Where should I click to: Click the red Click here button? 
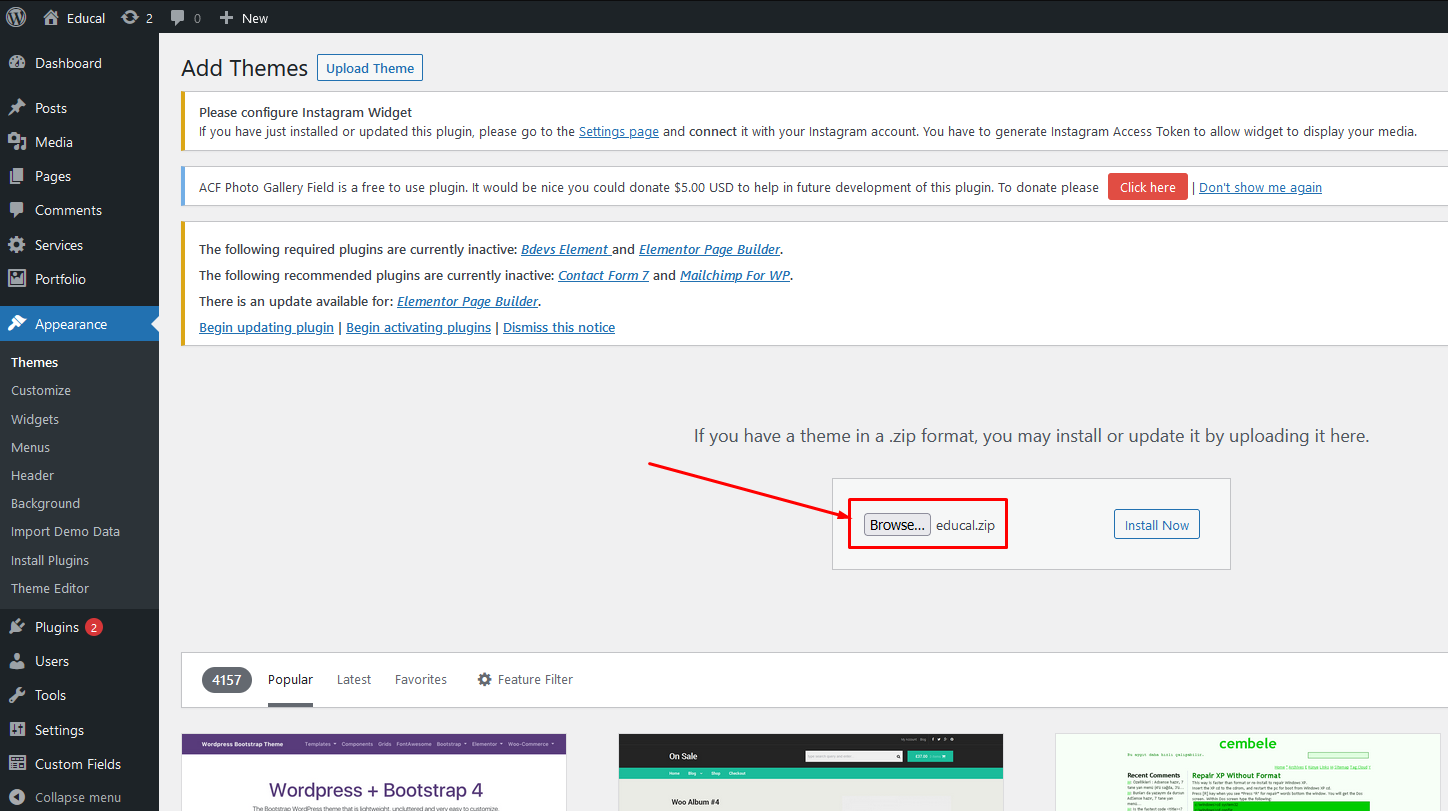(x=1148, y=187)
